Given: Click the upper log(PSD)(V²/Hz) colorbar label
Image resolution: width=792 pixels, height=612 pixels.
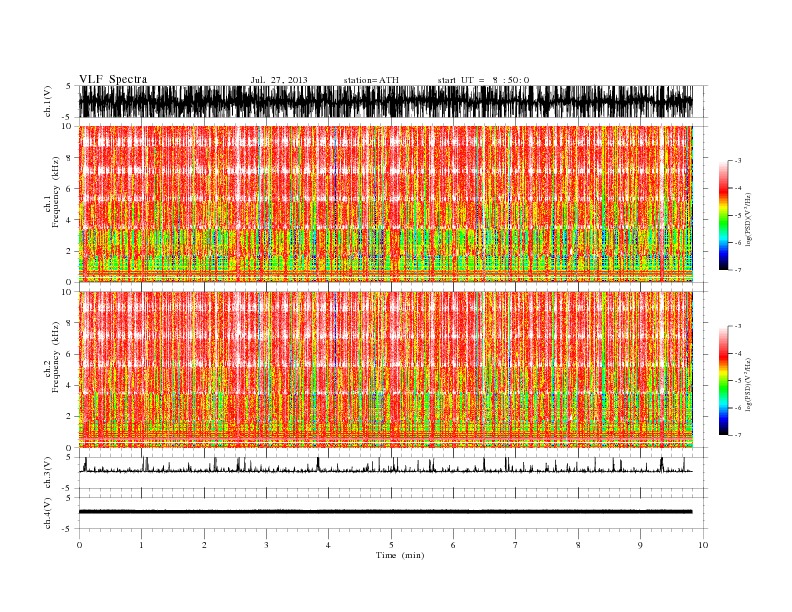Looking at the screenshot, I should coord(749,219).
